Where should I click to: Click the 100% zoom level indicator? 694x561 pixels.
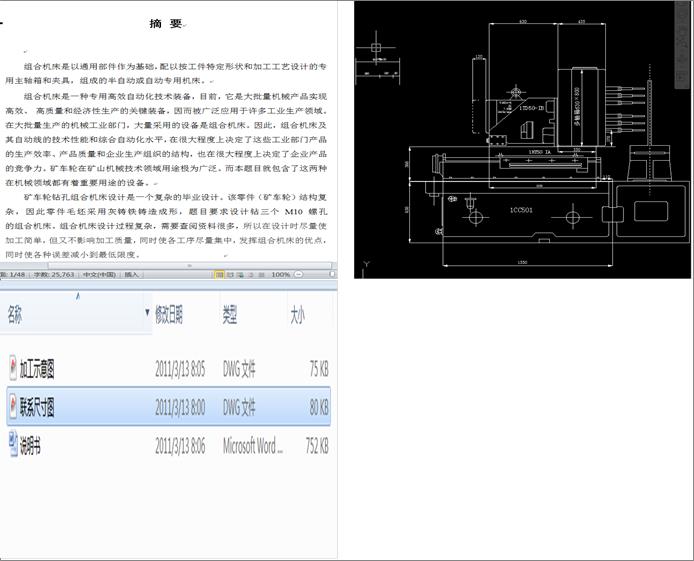[280, 275]
